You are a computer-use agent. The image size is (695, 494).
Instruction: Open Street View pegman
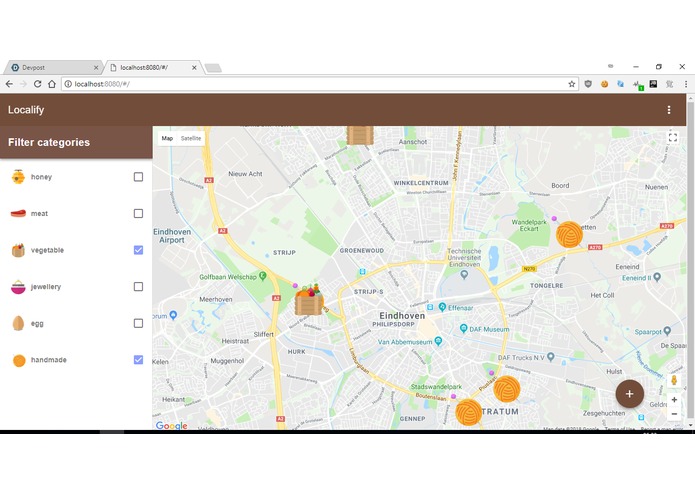[674, 380]
